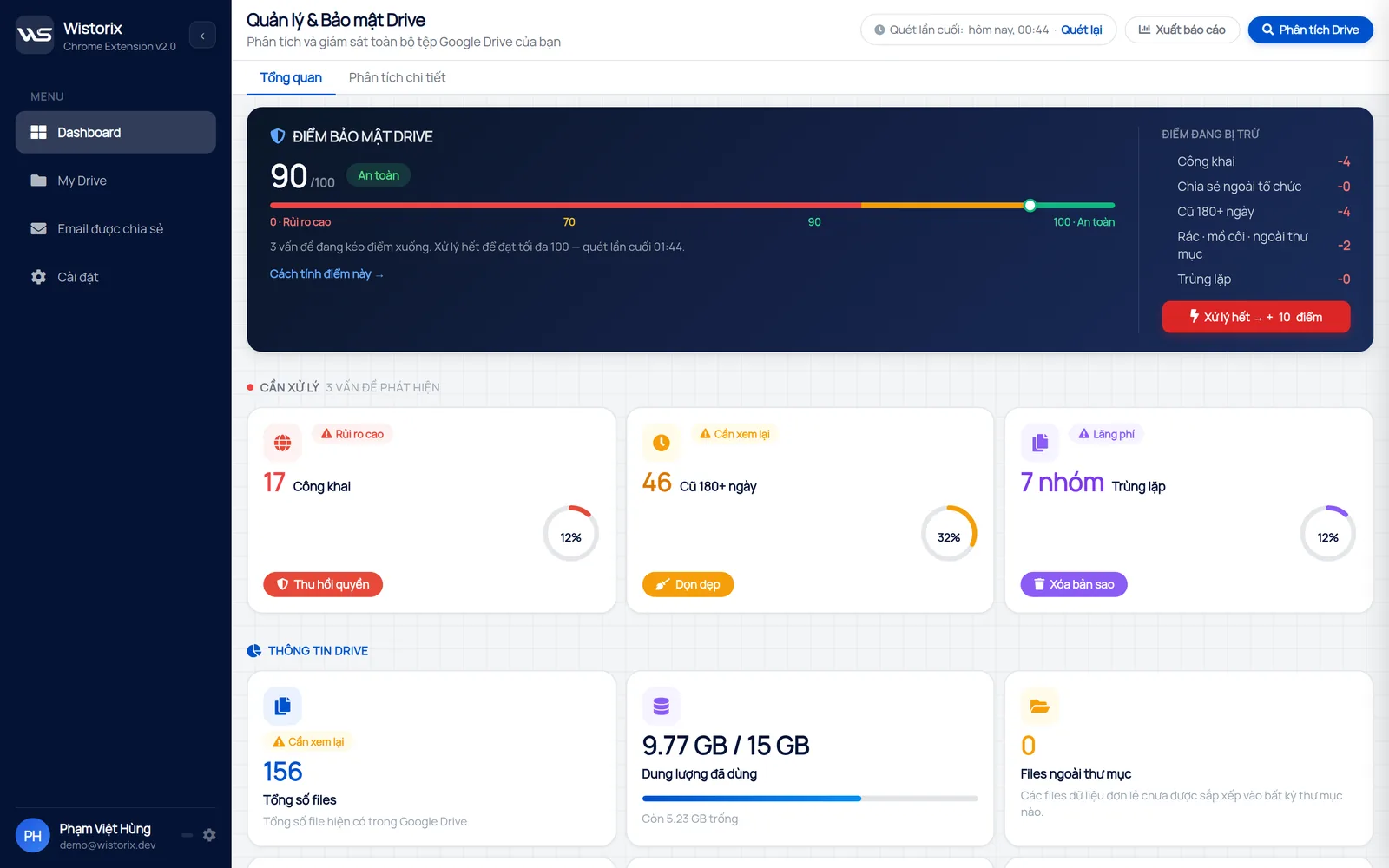
Task: Click the Lãng phí warning badge
Action: click(1107, 434)
